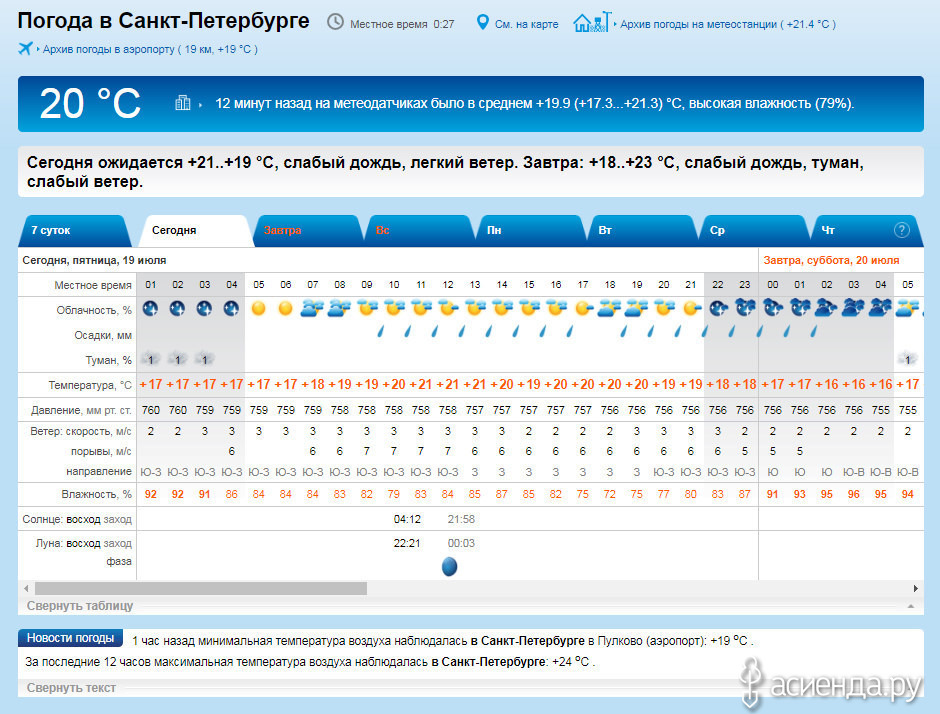This screenshot has height=714, width=940.
Task: Select the Сегодня tab
Action: click(195, 230)
